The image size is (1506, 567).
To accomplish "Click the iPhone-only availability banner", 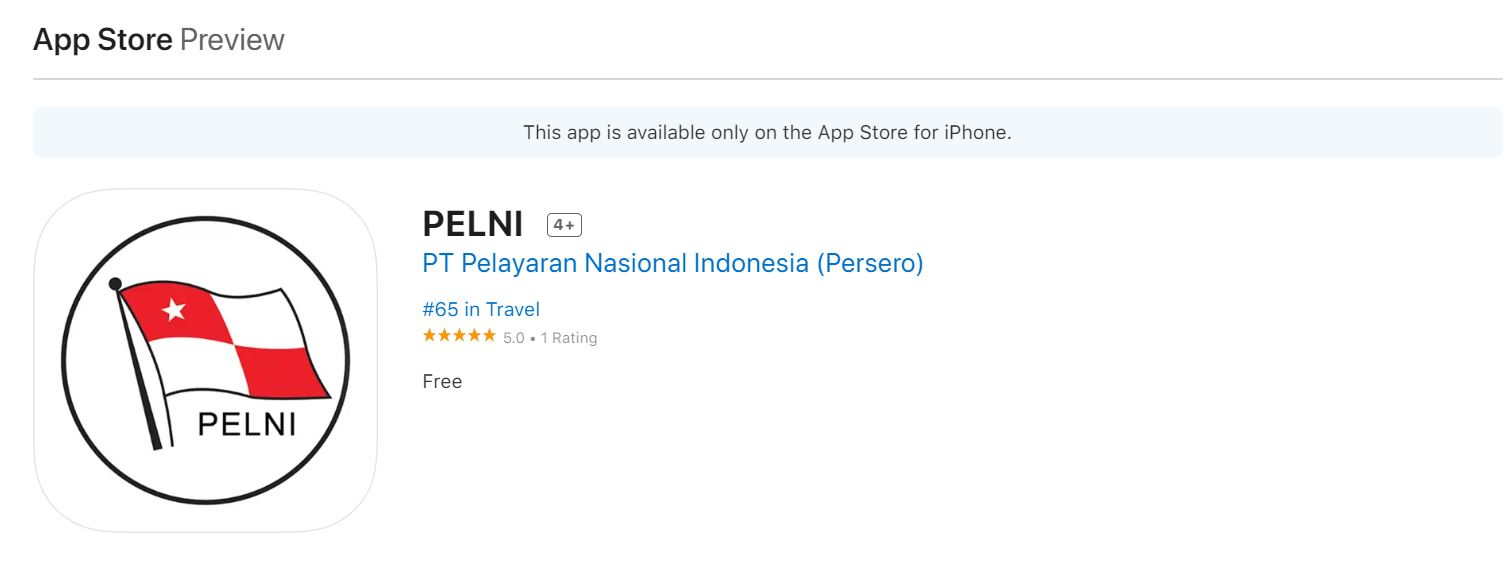I will [767, 132].
